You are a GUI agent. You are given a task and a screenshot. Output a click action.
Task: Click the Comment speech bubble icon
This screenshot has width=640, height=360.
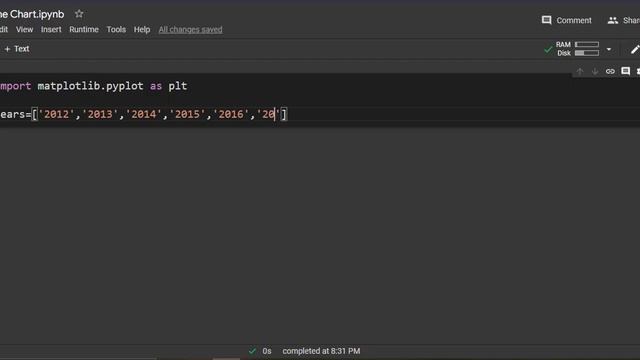(547, 20)
